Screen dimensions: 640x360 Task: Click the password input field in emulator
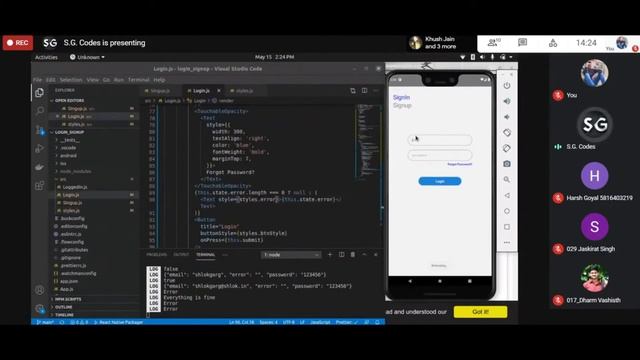[440, 155]
